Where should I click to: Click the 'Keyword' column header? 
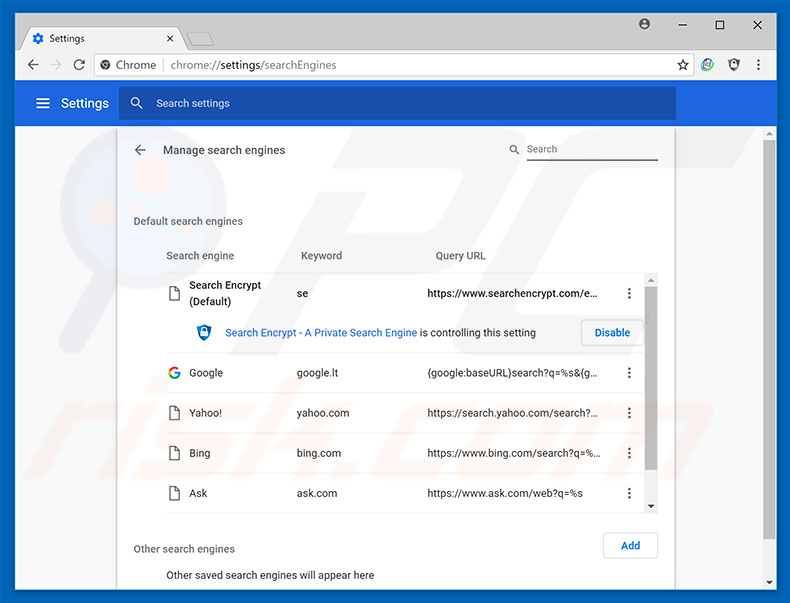321,256
